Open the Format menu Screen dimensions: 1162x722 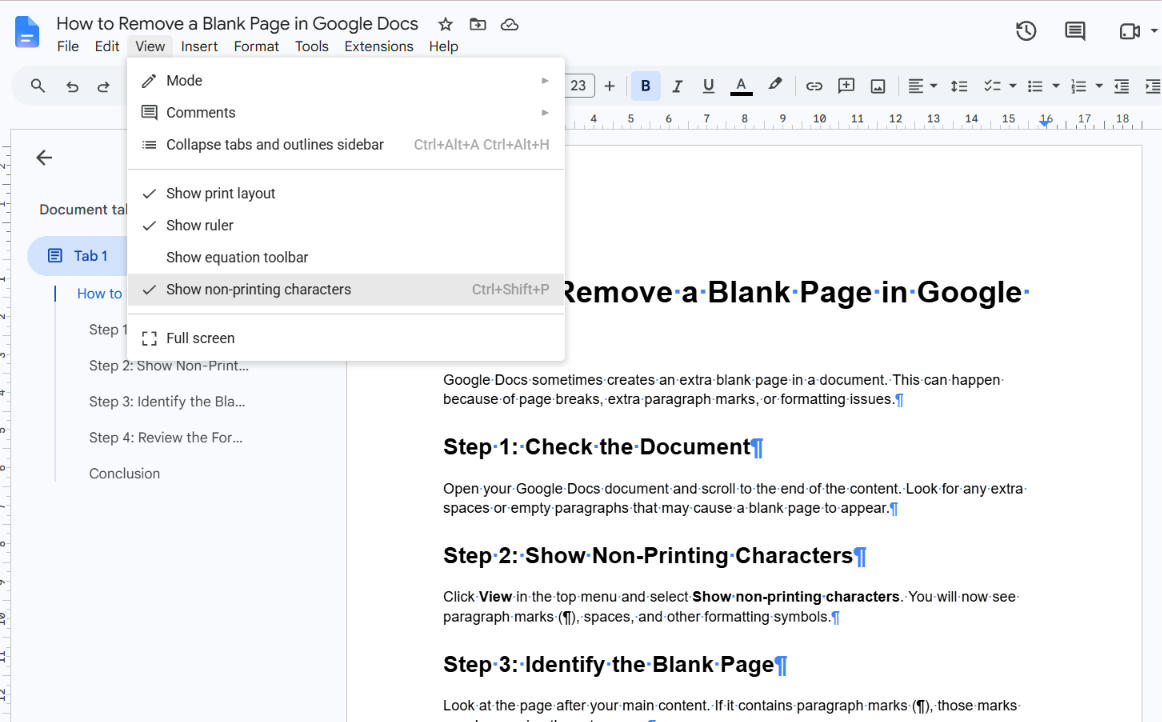pyautogui.click(x=256, y=46)
